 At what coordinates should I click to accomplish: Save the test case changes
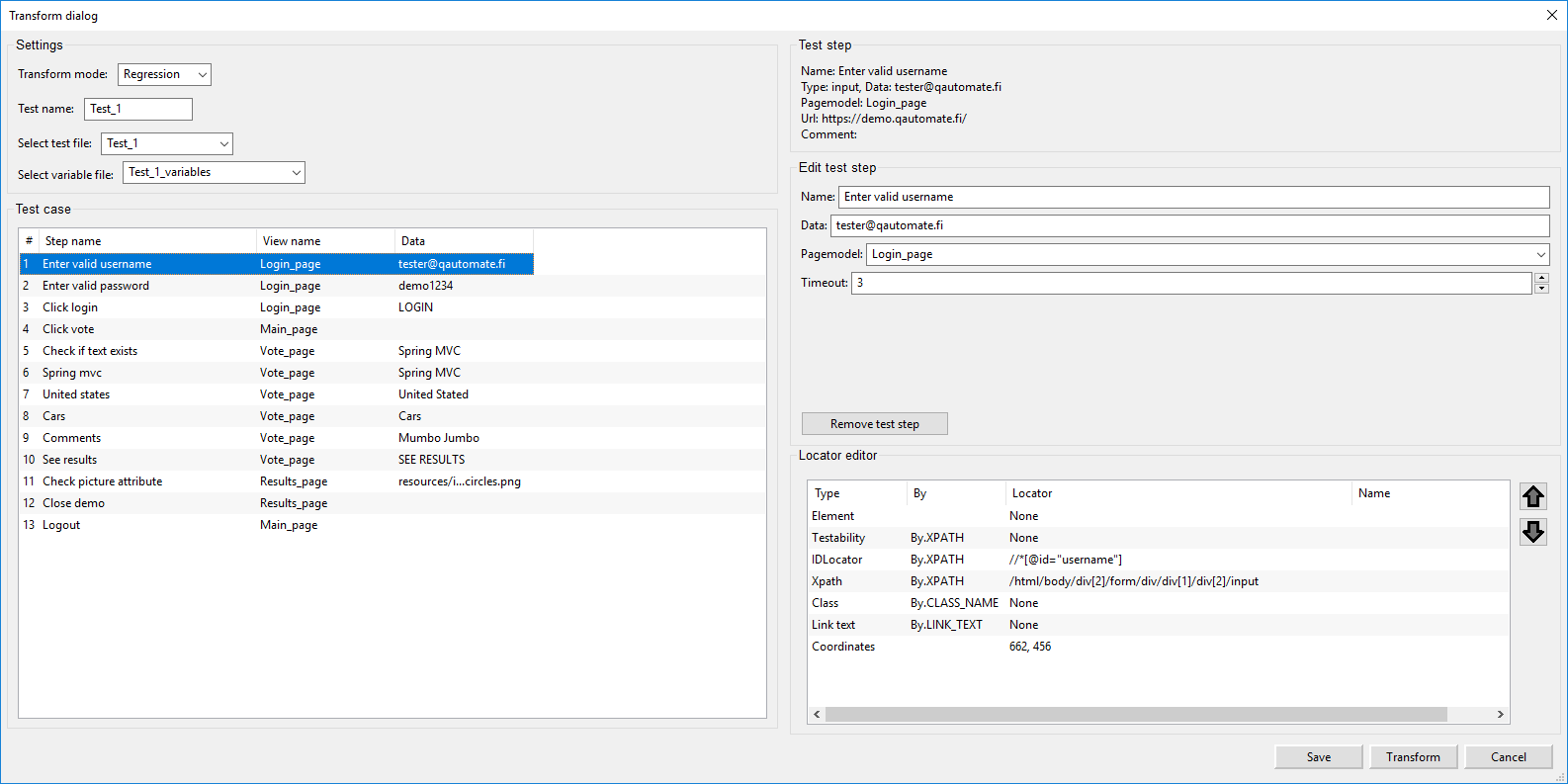1318,756
